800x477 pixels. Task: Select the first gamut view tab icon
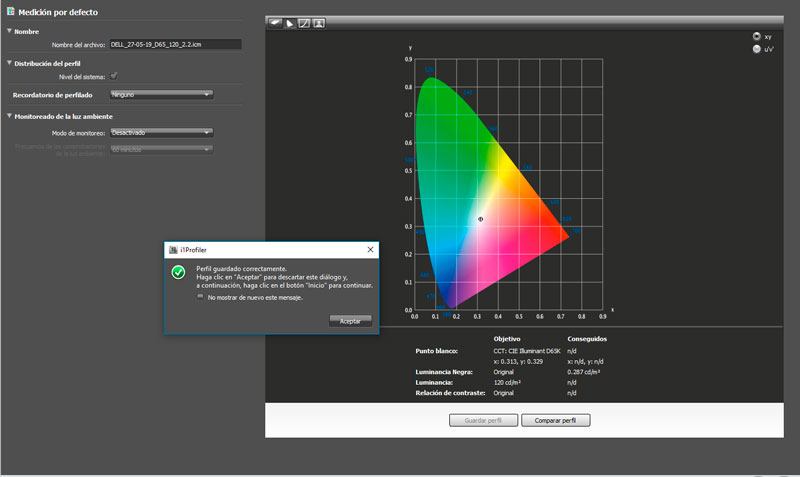click(x=274, y=22)
